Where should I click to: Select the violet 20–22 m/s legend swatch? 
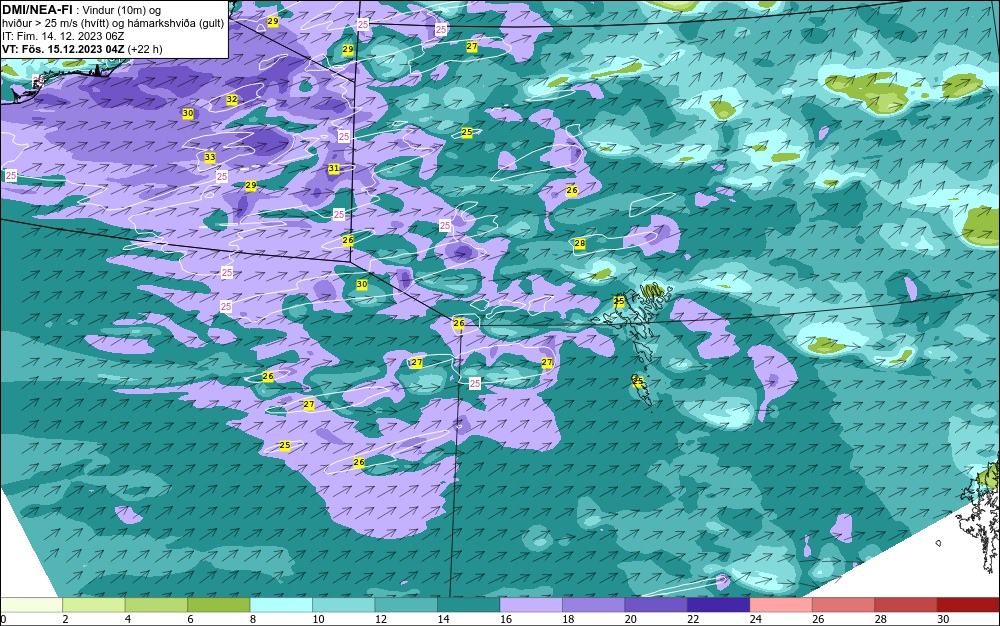pos(656,605)
